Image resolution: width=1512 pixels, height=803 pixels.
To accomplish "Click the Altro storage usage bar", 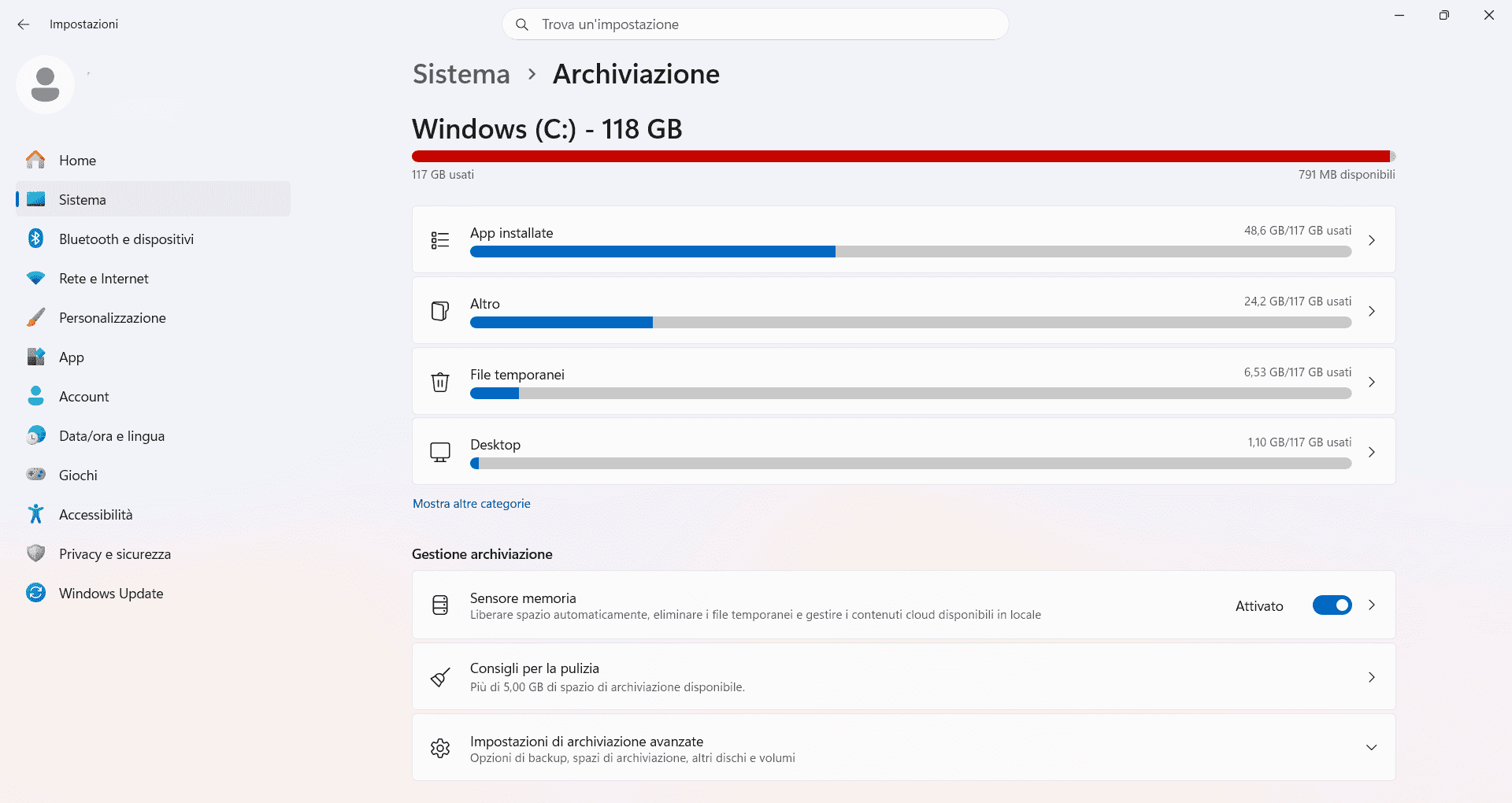I will [x=910, y=323].
